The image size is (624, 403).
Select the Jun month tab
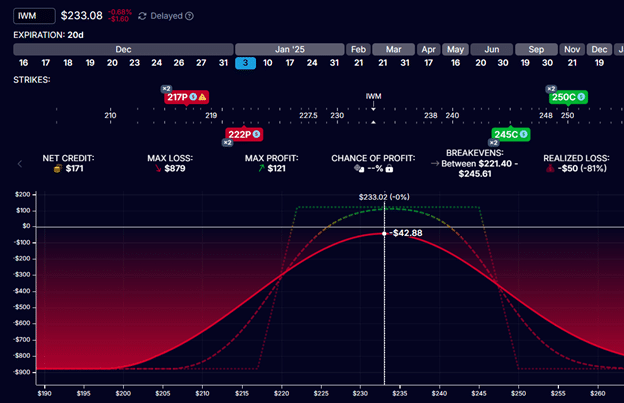pos(492,49)
